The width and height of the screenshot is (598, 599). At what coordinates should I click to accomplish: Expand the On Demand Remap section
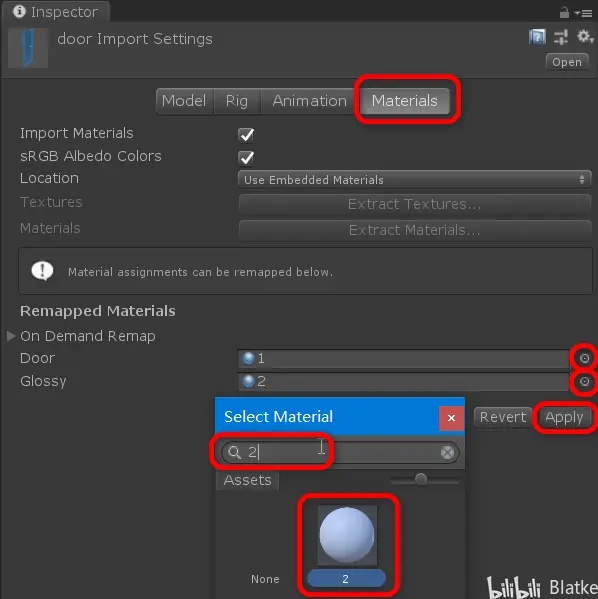(x=11, y=336)
